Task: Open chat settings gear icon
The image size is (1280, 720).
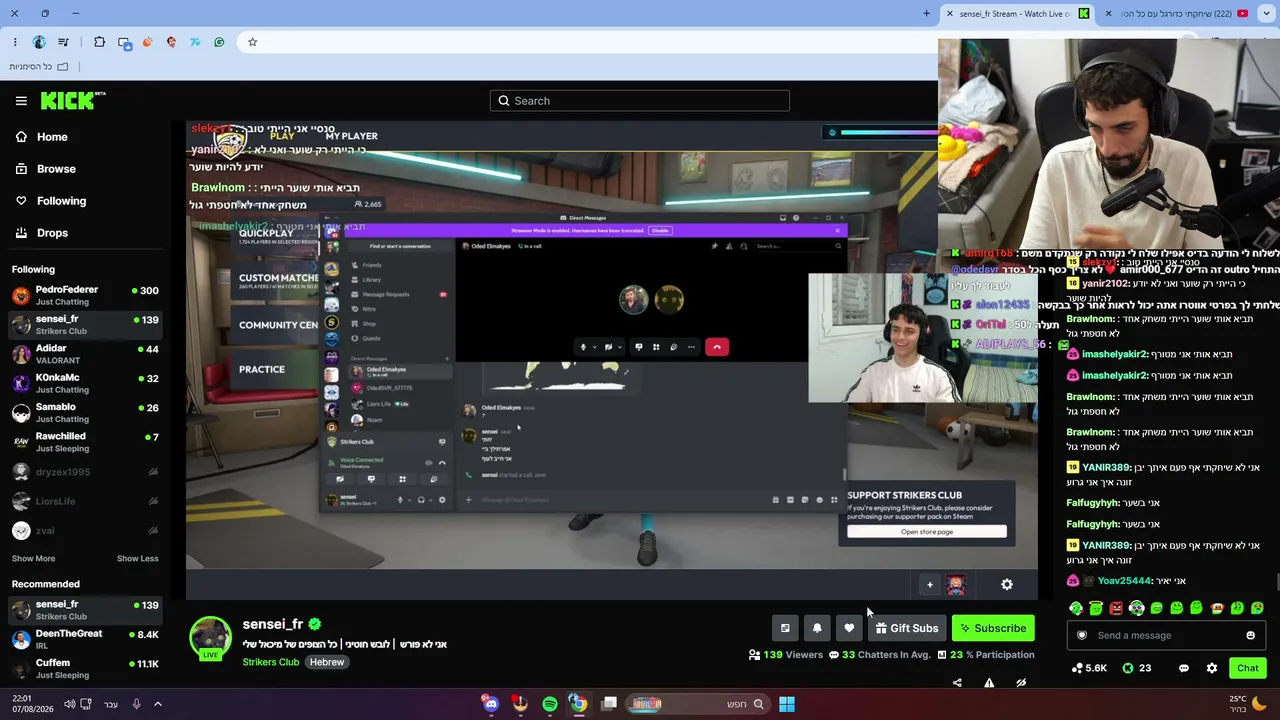Action: point(1212,668)
